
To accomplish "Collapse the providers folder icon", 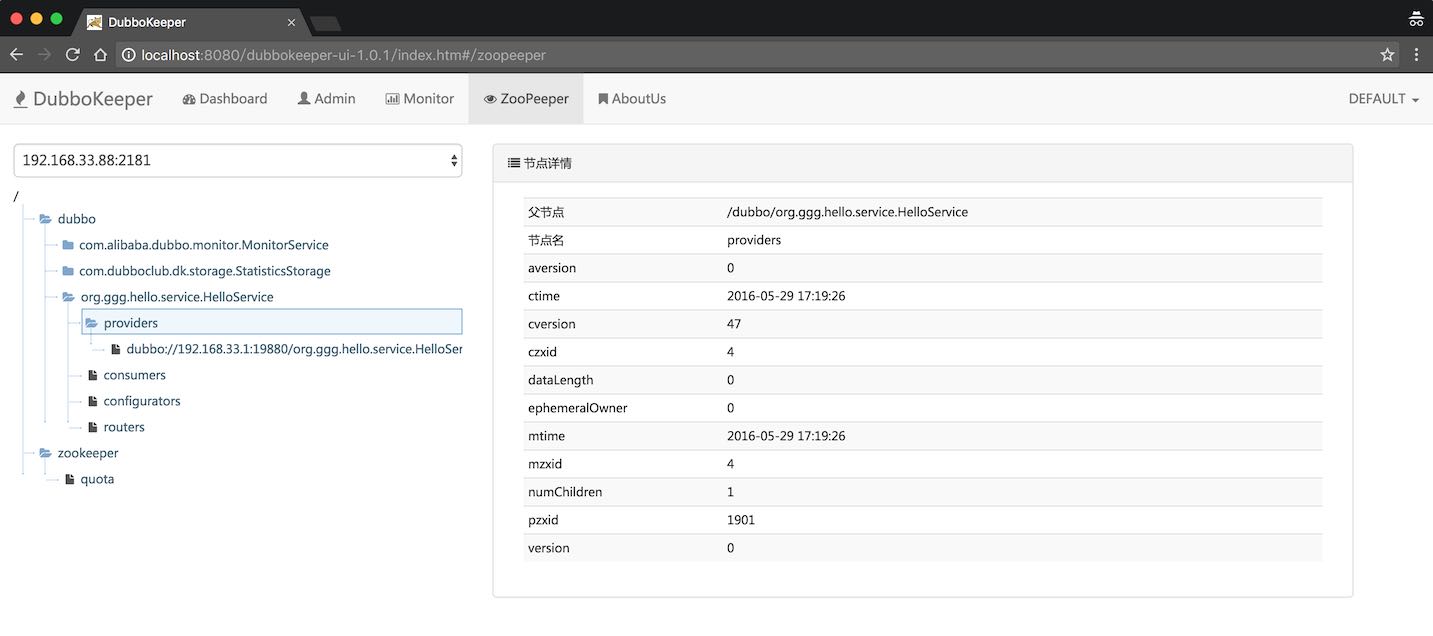I will (x=92, y=322).
